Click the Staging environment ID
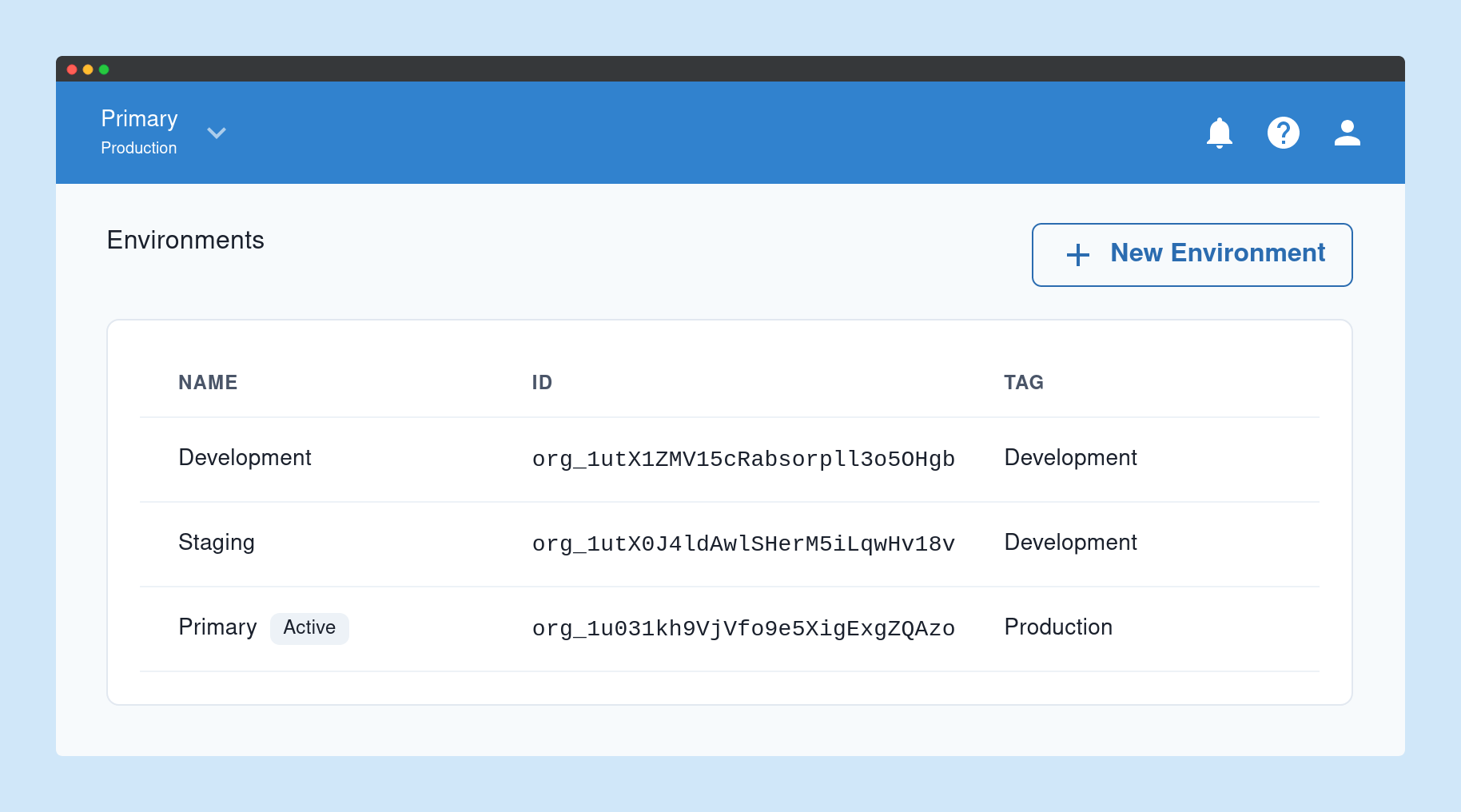 pyautogui.click(x=742, y=543)
